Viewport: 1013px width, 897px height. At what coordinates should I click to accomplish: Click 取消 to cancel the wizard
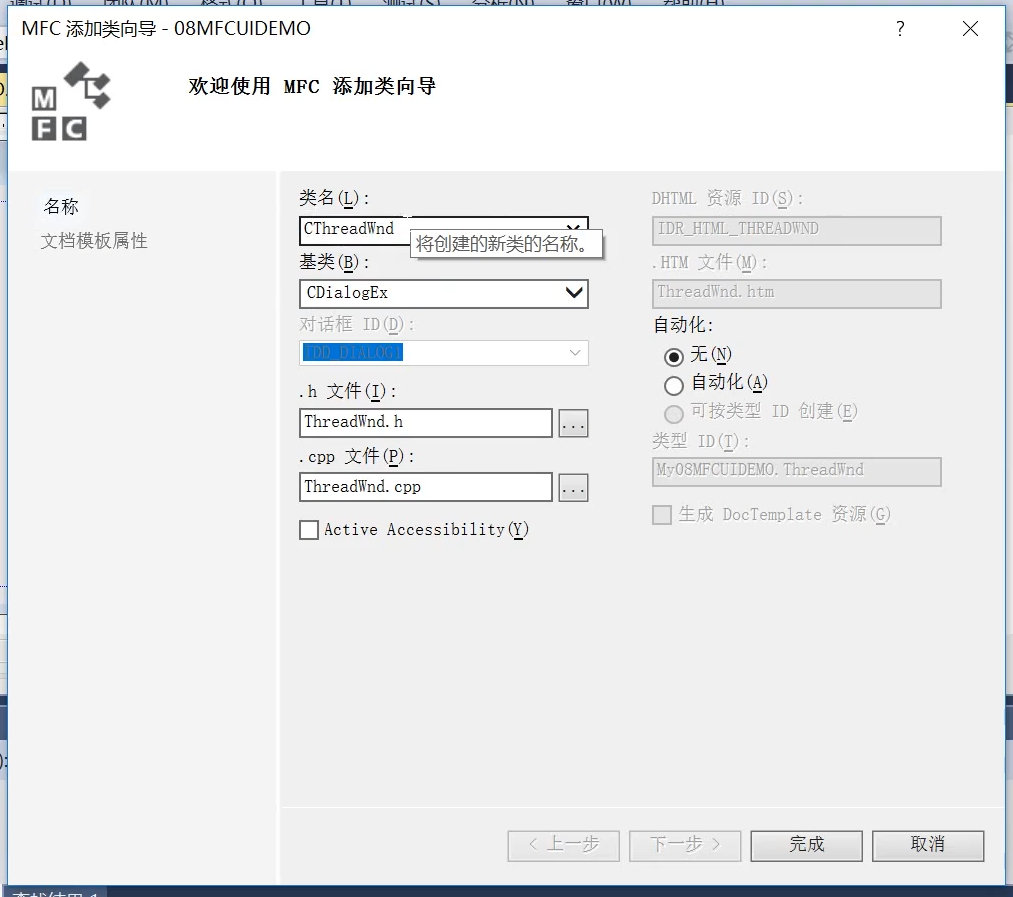click(928, 845)
